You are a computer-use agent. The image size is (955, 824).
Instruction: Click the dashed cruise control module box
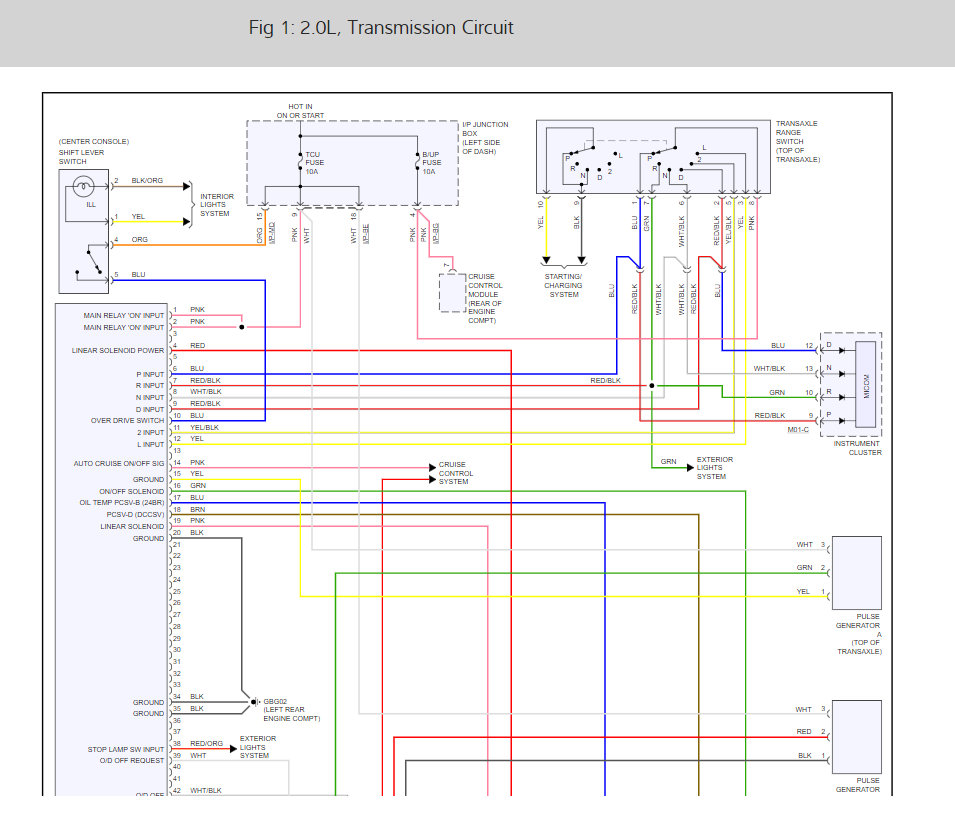pos(453,293)
